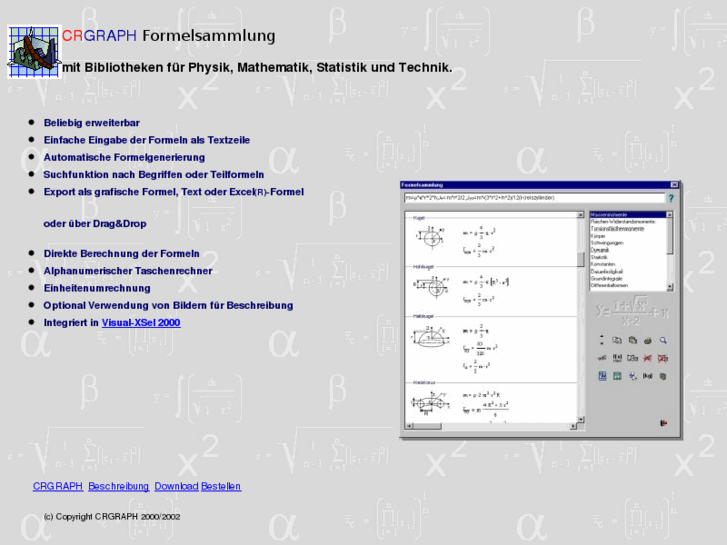727x545 pixels.
Task: Select Schwingungen in the category list
Action: pyautogui.click(x=628, y=243)
